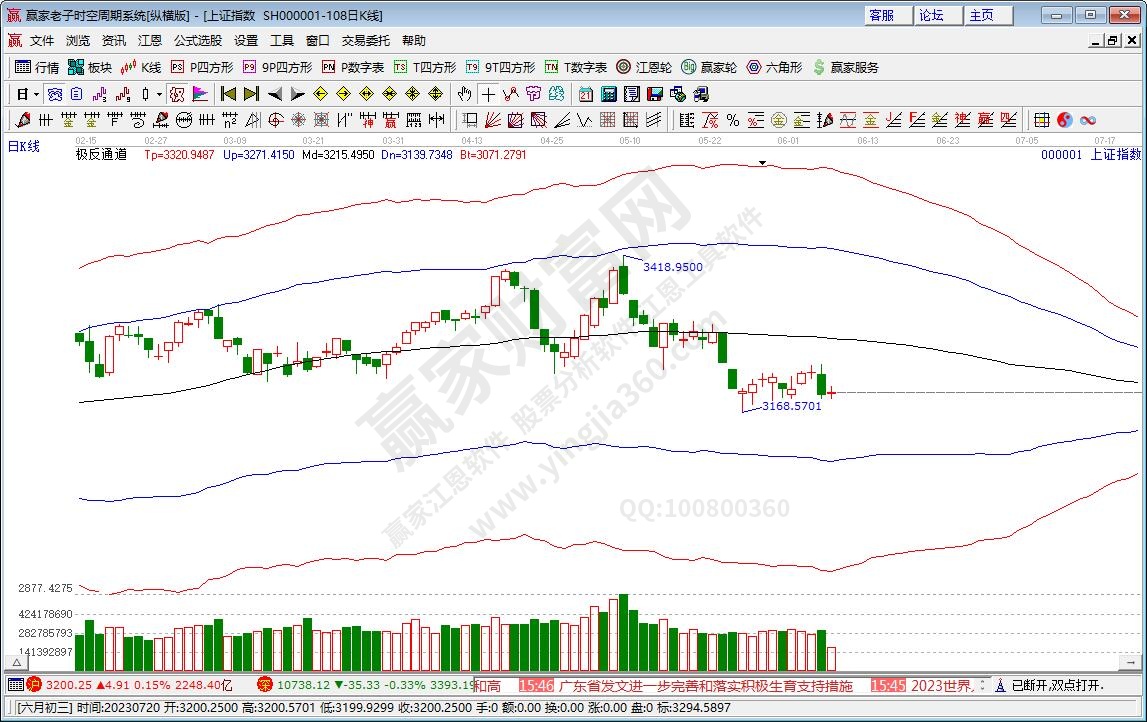Click the yin-yang Taiji icon
The width and height of the screenshot is (1147, 722).
click(1064, 120)
